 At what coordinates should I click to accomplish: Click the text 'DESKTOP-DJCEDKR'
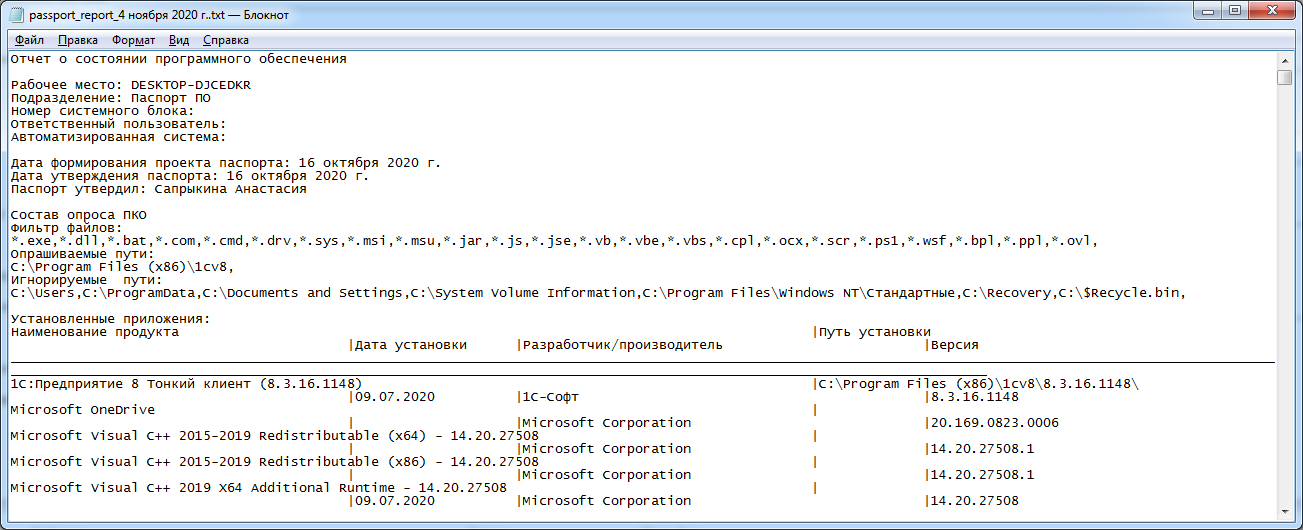click(191, 85)
